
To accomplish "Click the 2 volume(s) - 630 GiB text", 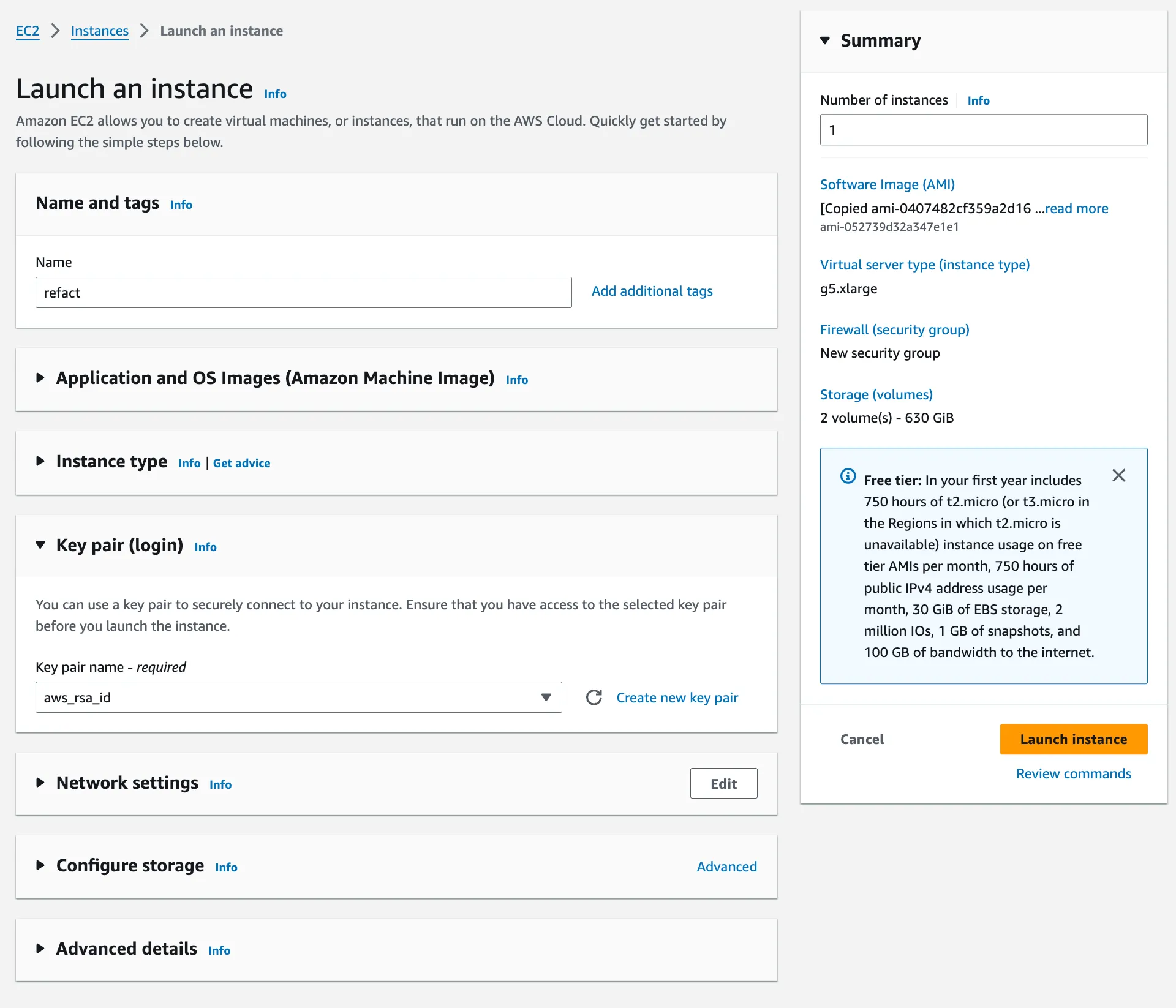I will (x=887, y=418).
